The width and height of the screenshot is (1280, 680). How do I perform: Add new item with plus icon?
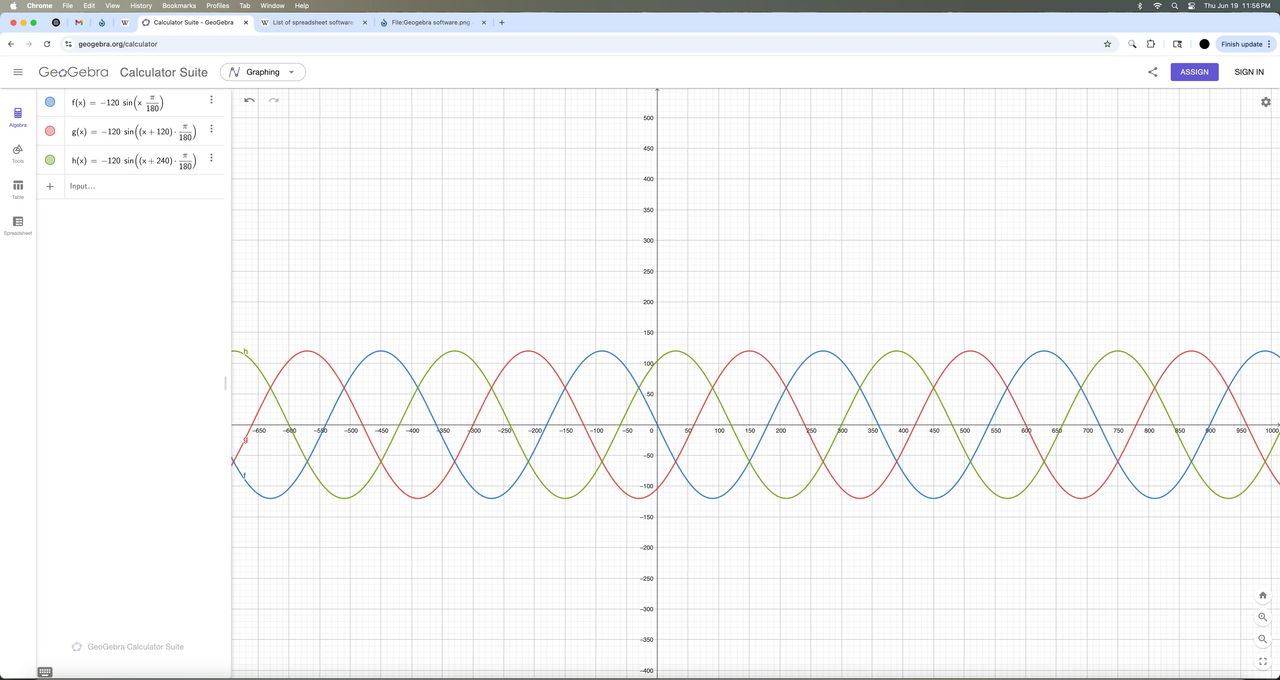coord(50,186)
